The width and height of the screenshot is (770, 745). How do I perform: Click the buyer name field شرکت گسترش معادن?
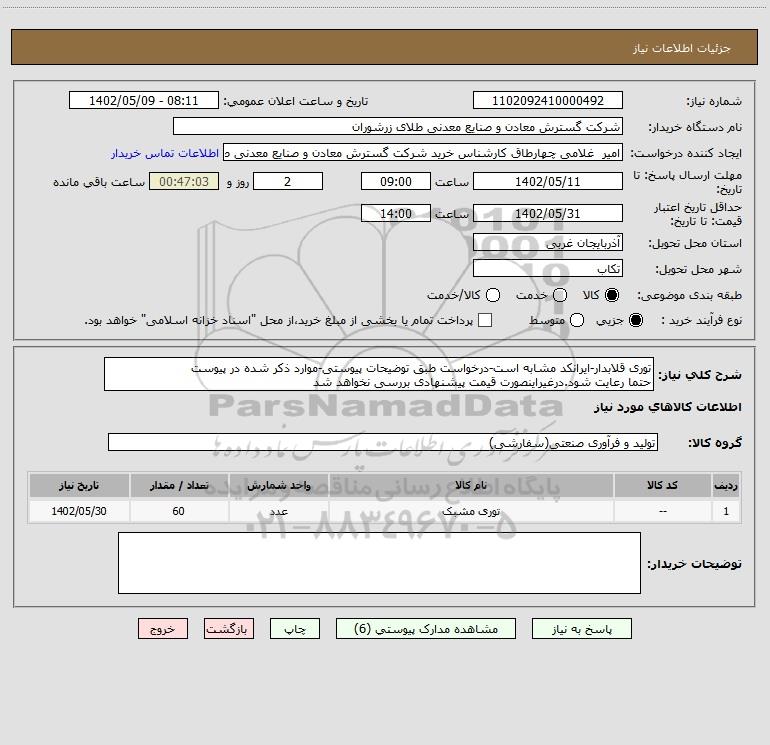point(398,127)
